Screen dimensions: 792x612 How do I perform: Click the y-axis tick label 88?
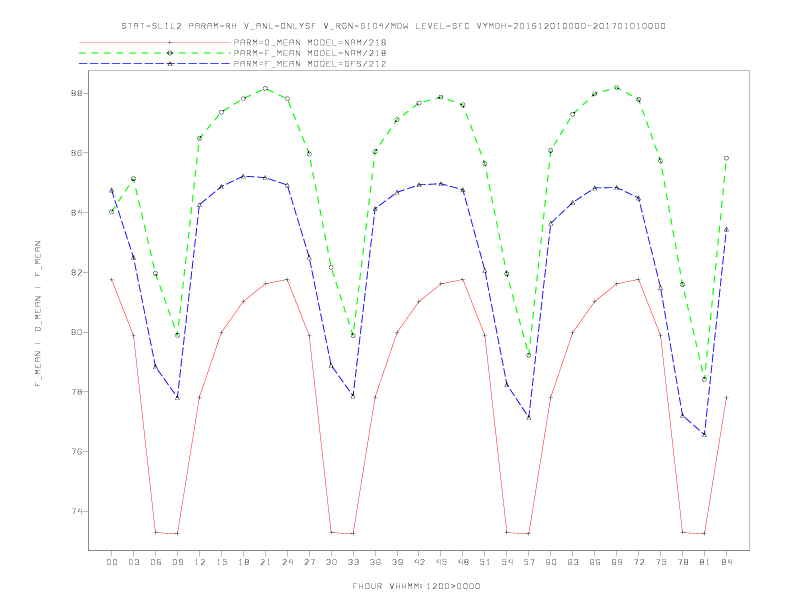(77, 93)
